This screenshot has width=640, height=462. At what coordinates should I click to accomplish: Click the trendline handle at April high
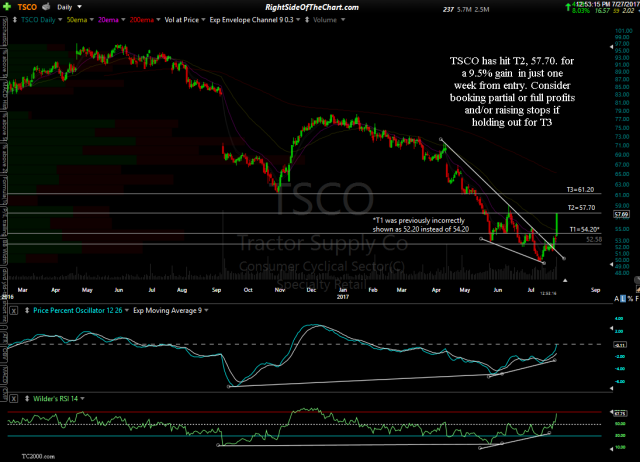tap(441, 140)
